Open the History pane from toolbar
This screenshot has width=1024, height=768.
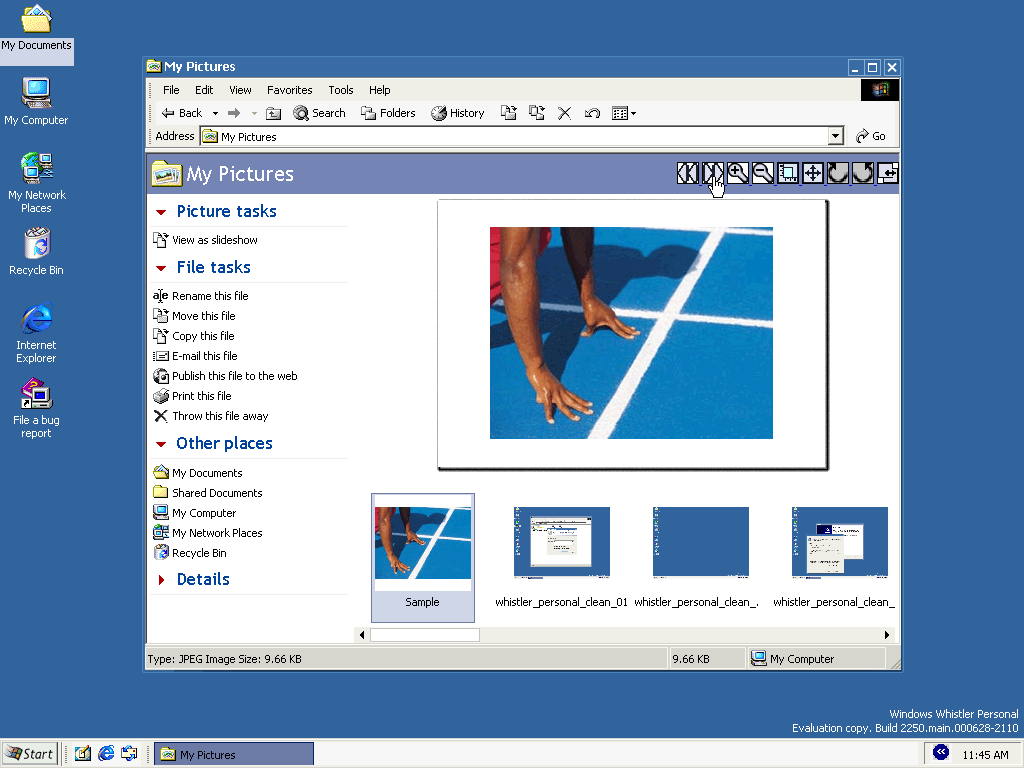coord(458,113)
